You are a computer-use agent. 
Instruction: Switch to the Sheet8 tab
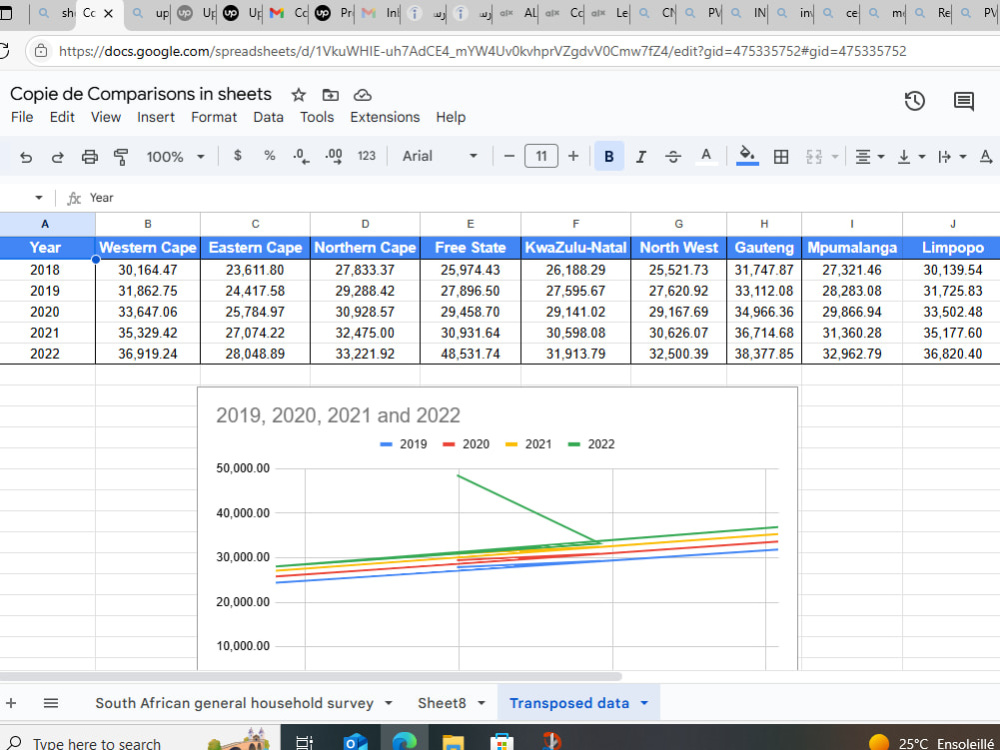coord(443,703)
